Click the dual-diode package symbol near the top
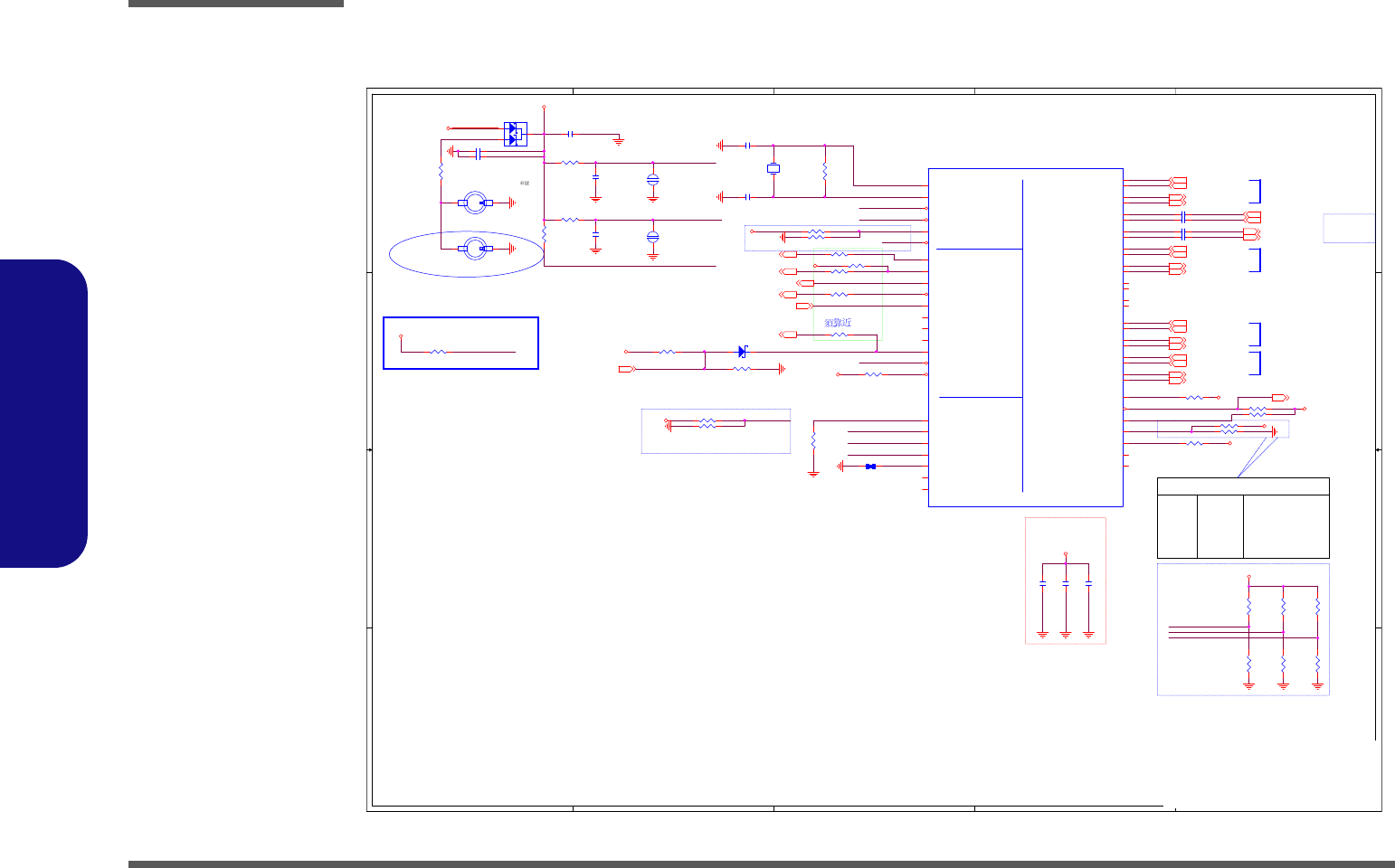Image resolution: width=1395 pixels, height=868 pixels. (x=515, y=134)
